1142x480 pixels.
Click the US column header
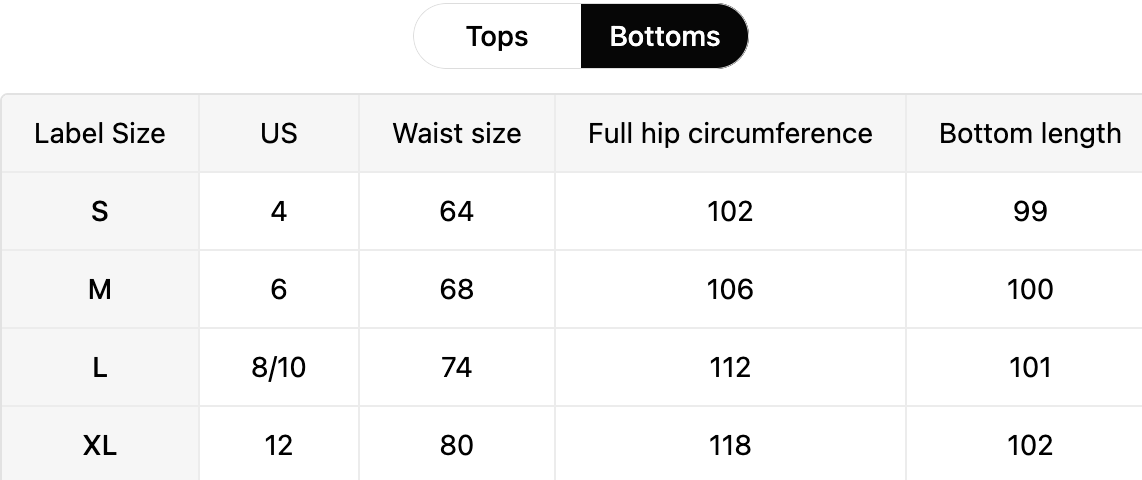278,134
